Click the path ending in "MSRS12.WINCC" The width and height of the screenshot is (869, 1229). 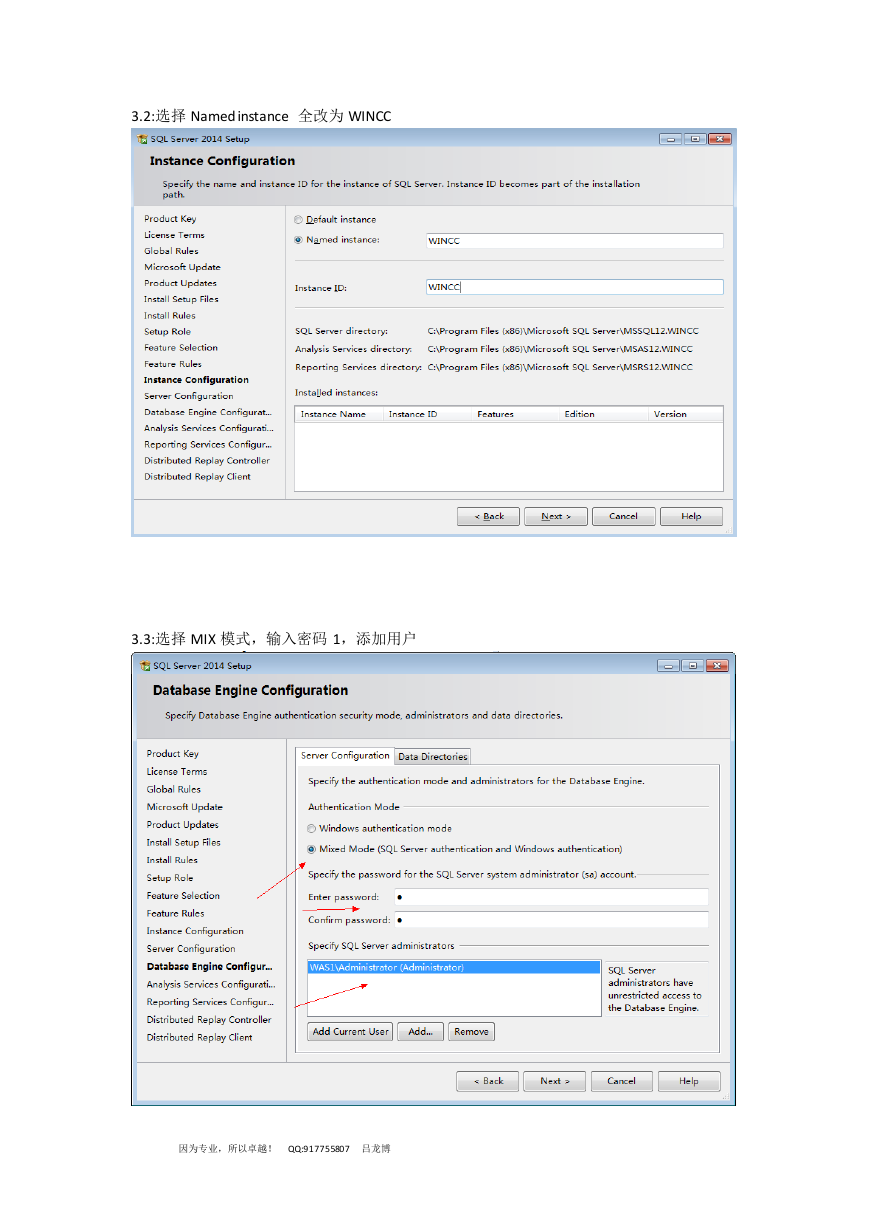560,367
